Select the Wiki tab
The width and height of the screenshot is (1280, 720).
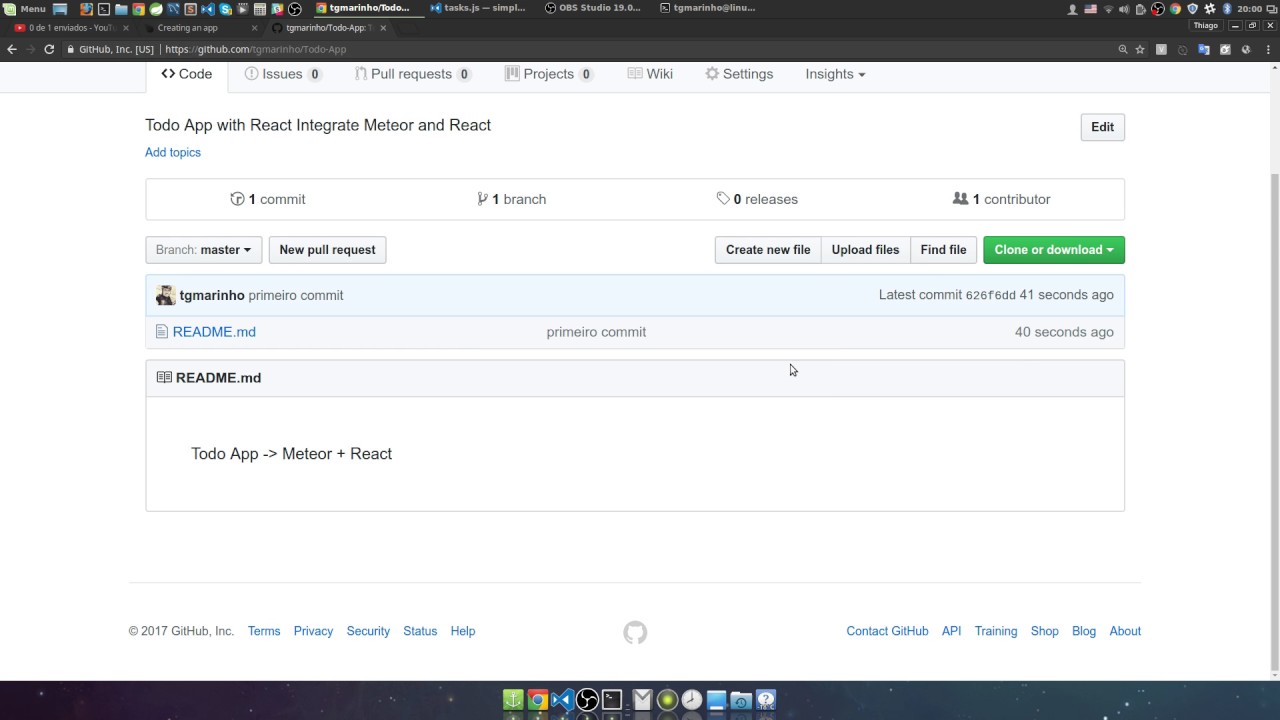pos(650,74)
